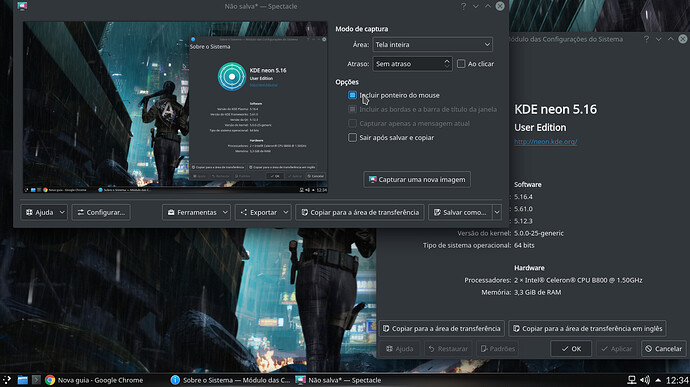Open the Área Tela inteira combo box
Viewport: 690px width, 387px height.
433,44
